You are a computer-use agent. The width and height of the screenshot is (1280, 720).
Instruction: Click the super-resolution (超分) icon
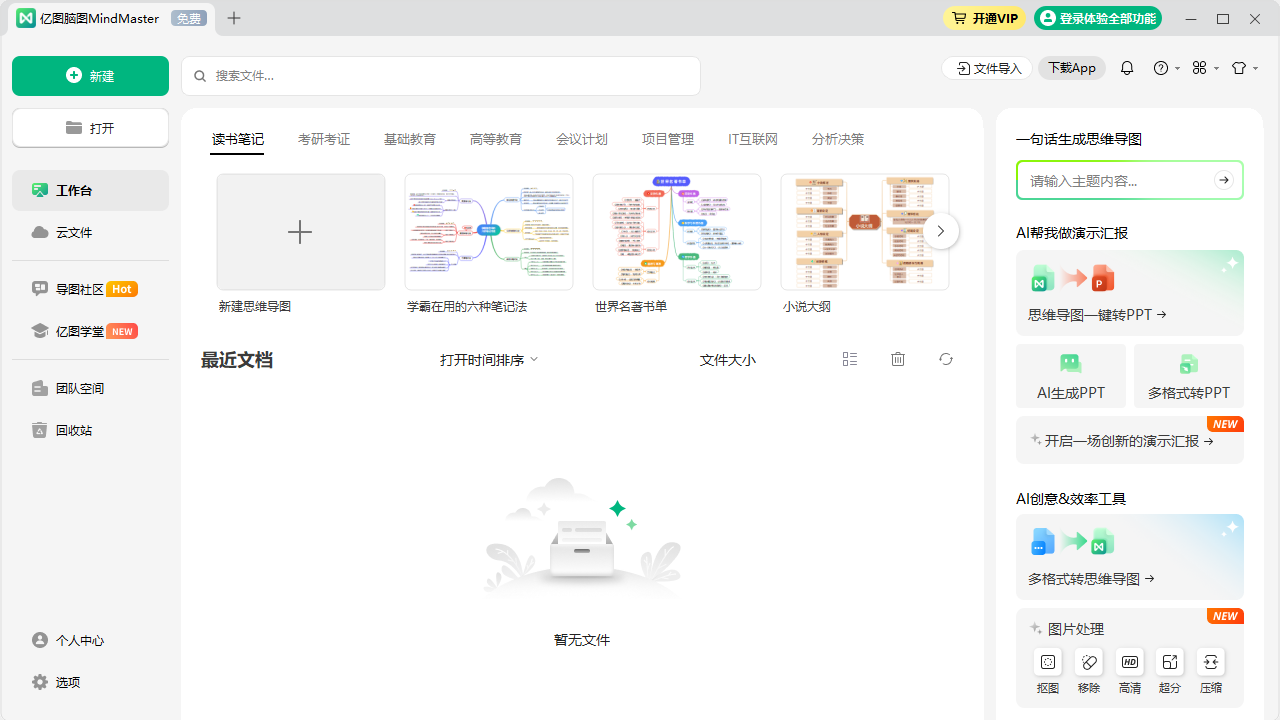[1170, 662]
